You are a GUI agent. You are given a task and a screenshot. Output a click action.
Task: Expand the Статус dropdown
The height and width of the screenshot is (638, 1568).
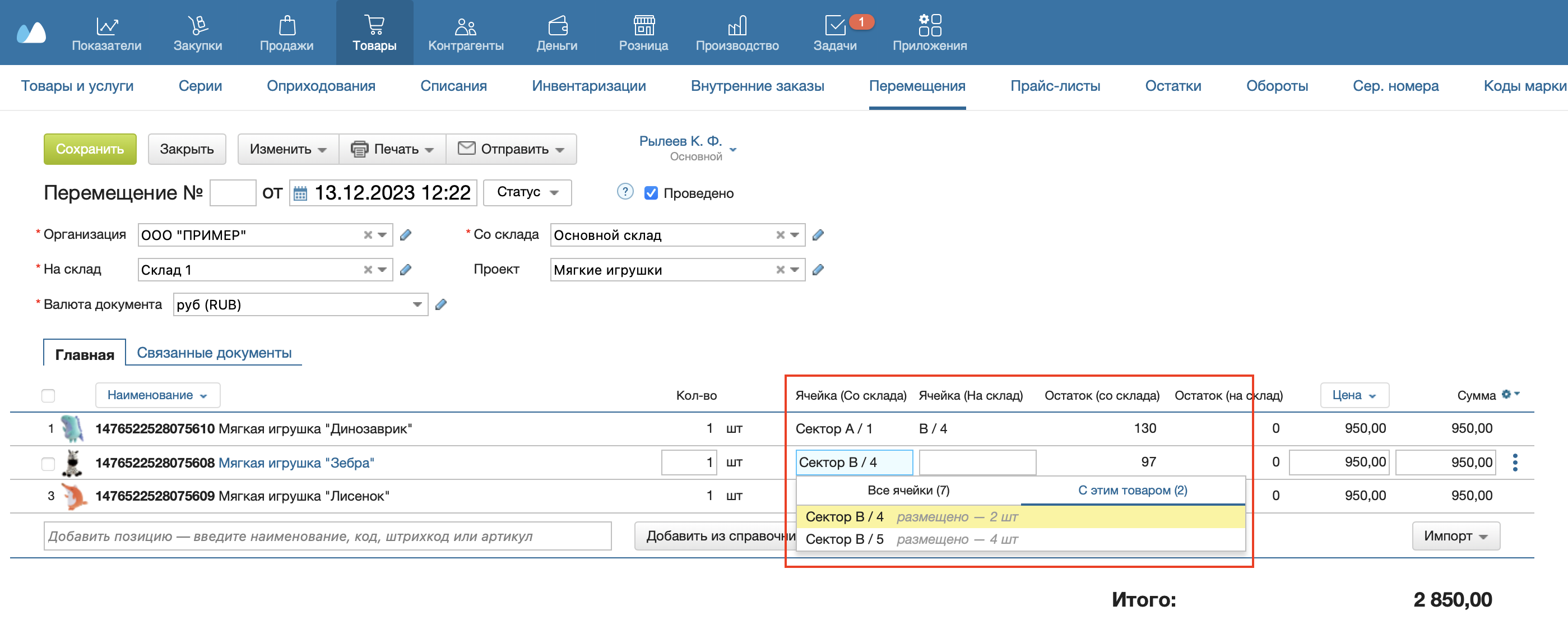527,192
